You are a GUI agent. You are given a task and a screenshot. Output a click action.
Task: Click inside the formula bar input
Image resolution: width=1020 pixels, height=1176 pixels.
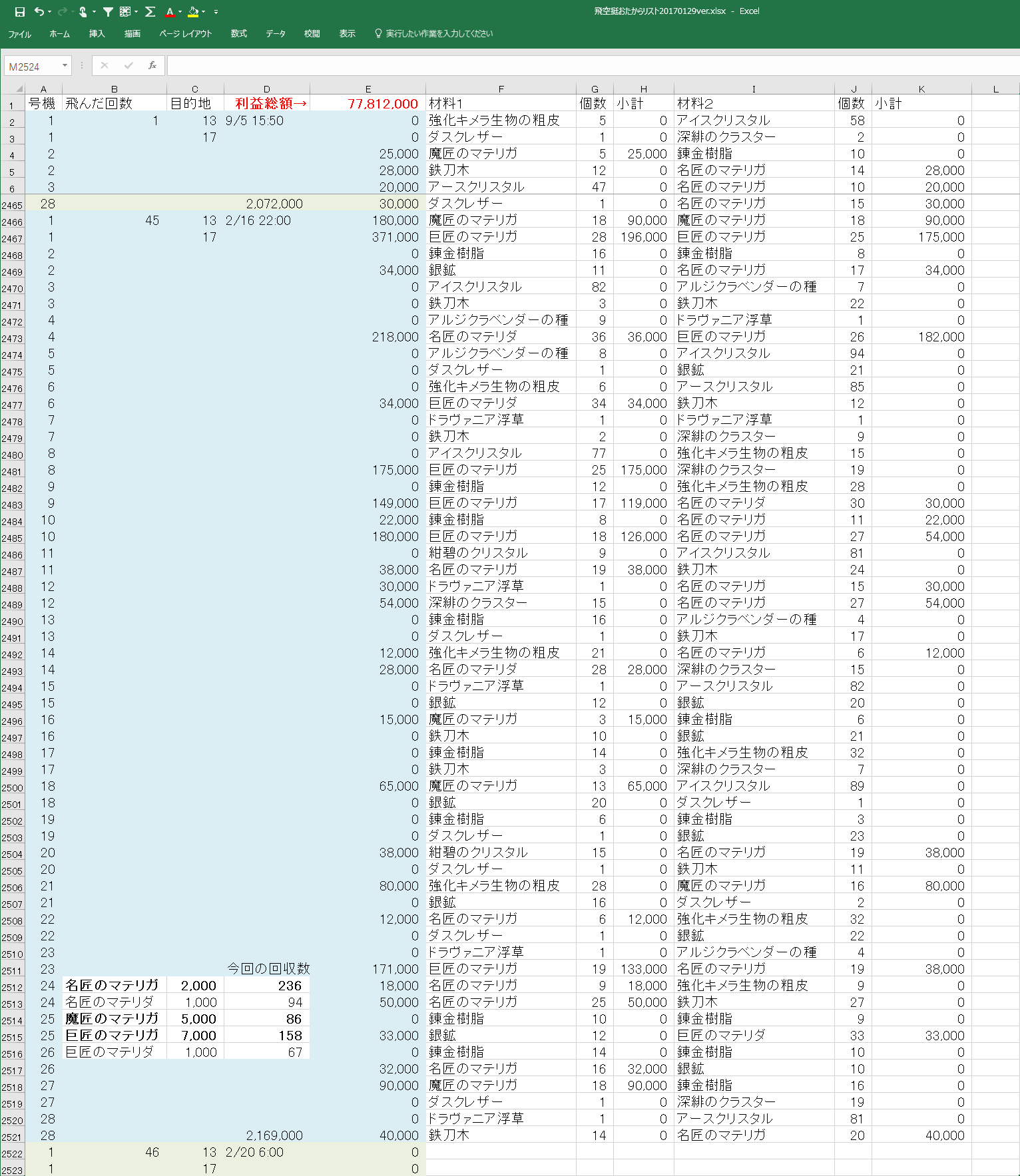coord(586,65)
